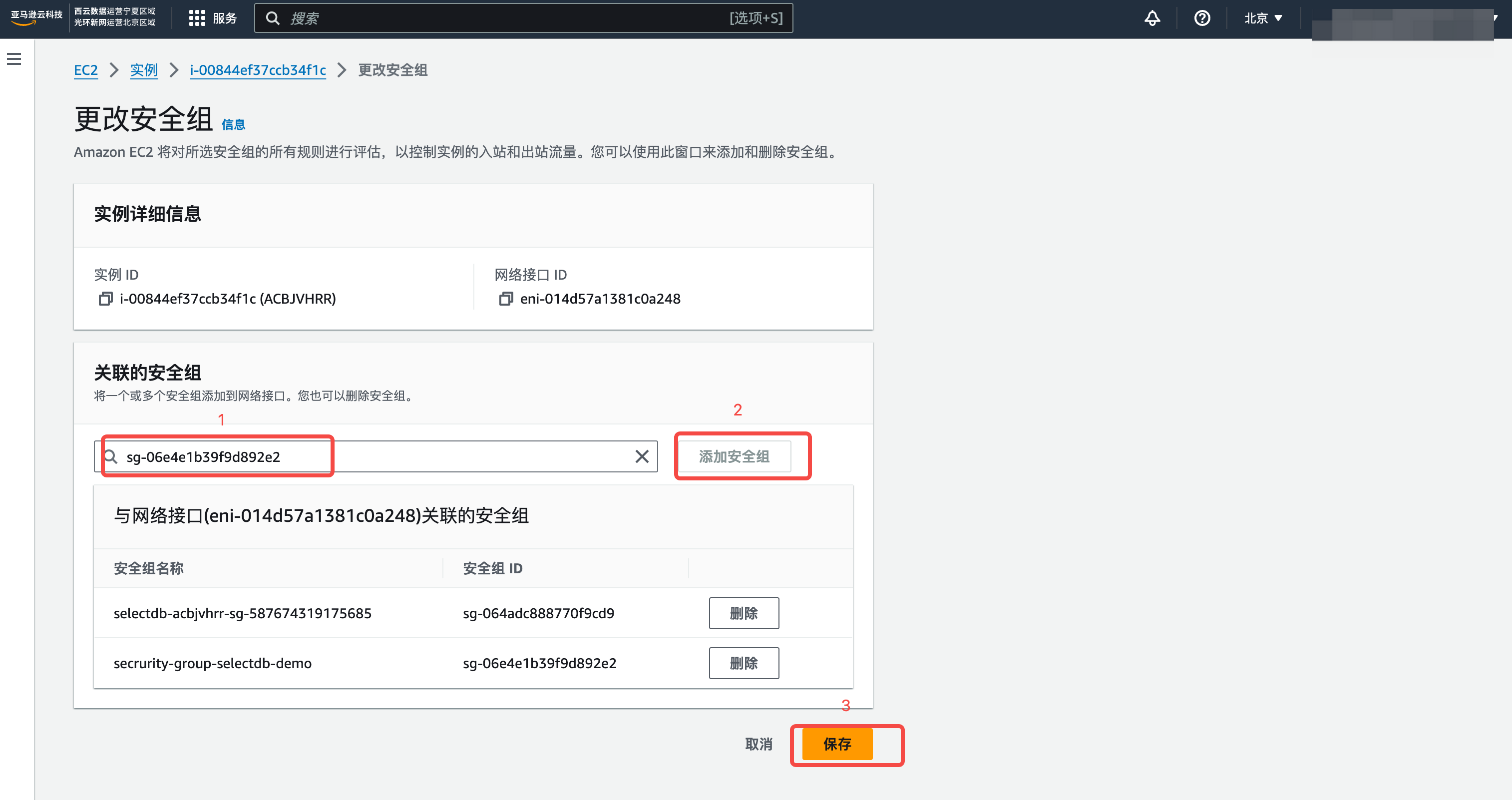Select row name secrurity-group-selectdb-demo

(213, 663)
